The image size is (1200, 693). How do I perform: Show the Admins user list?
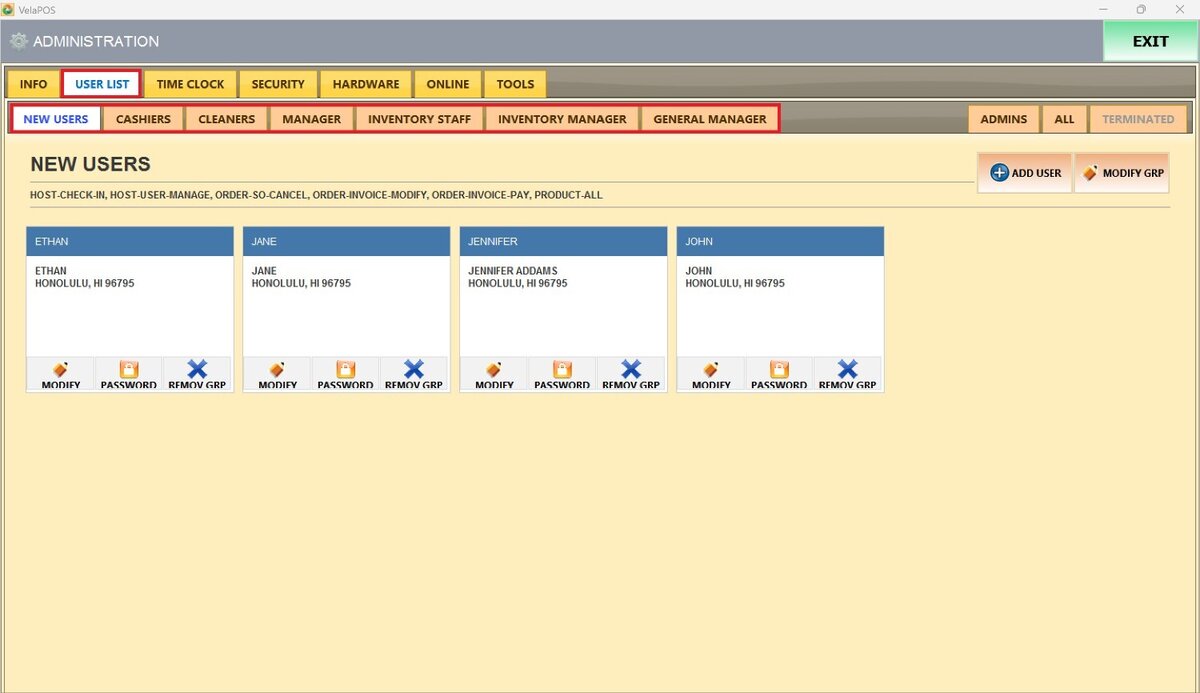pyautogui.click(x=1004, y=119)
